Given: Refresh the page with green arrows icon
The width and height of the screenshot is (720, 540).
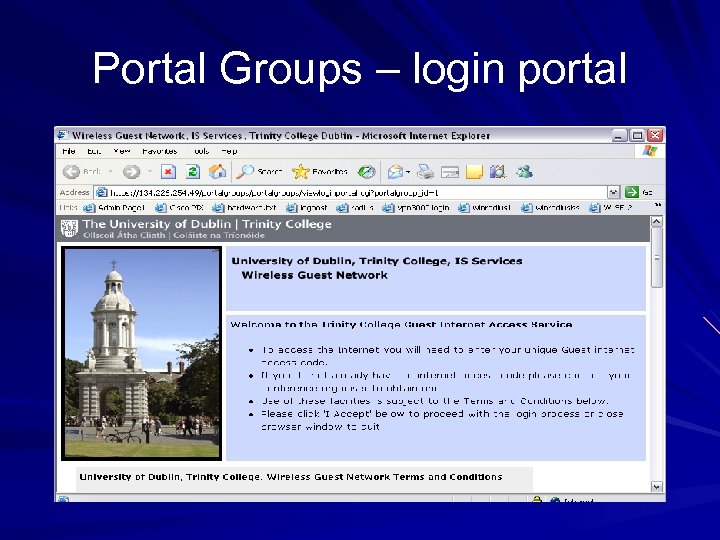Looking at the screenshot, I should point(193,172).
